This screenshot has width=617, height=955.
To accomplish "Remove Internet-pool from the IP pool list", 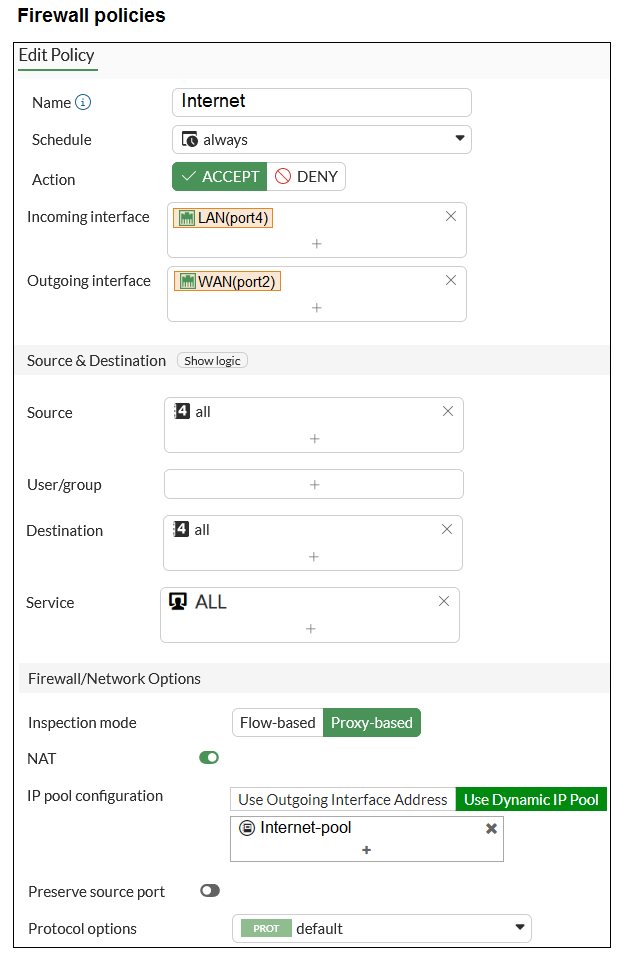I will (492, 828).
